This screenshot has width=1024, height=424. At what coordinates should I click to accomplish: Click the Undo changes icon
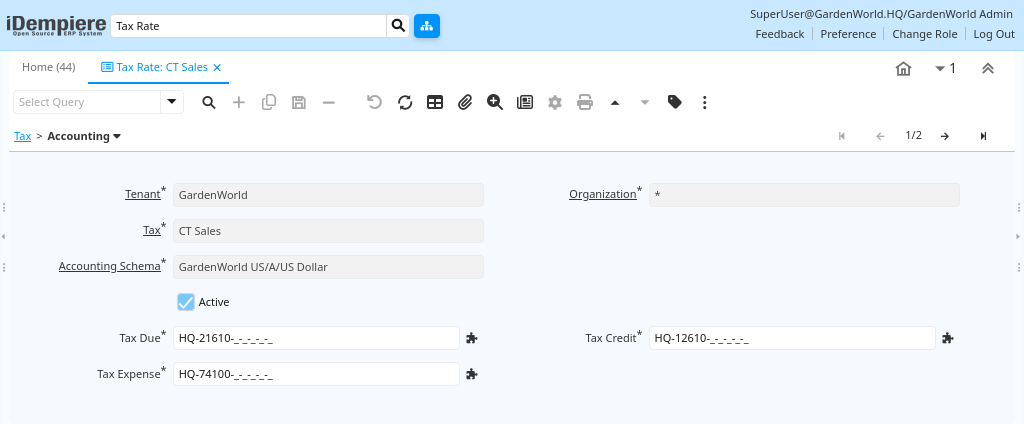(x=374, y=103)
